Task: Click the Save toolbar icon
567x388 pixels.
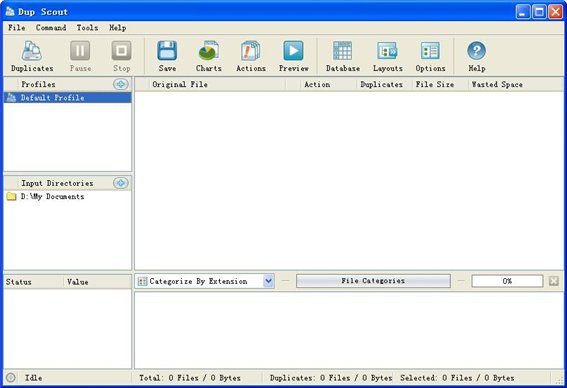Action: coord(167,51)
